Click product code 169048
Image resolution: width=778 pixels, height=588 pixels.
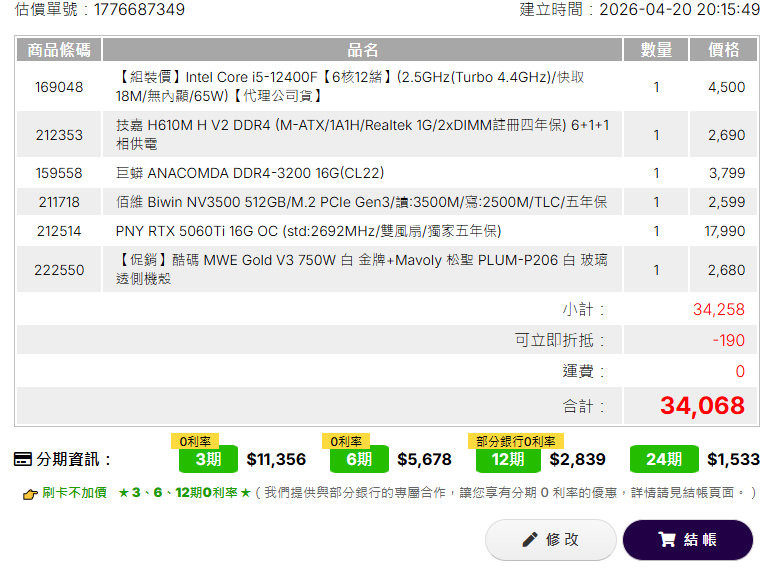(x=59, y=87)
